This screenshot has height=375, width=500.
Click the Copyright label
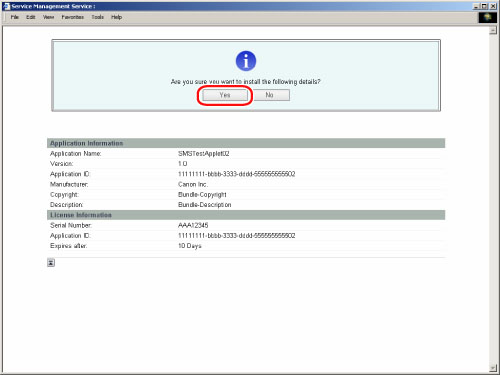pos(64,195)
